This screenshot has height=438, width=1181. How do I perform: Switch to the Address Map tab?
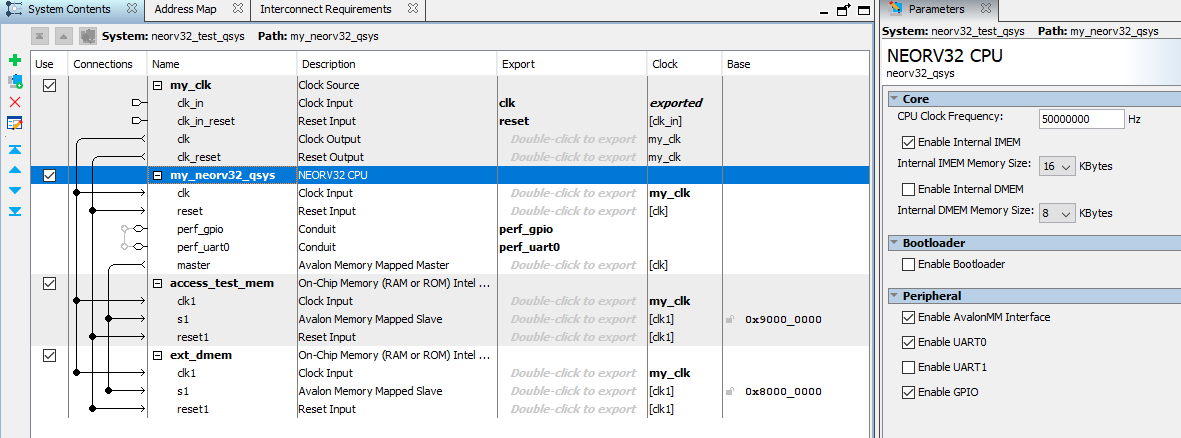coord(185,9)
